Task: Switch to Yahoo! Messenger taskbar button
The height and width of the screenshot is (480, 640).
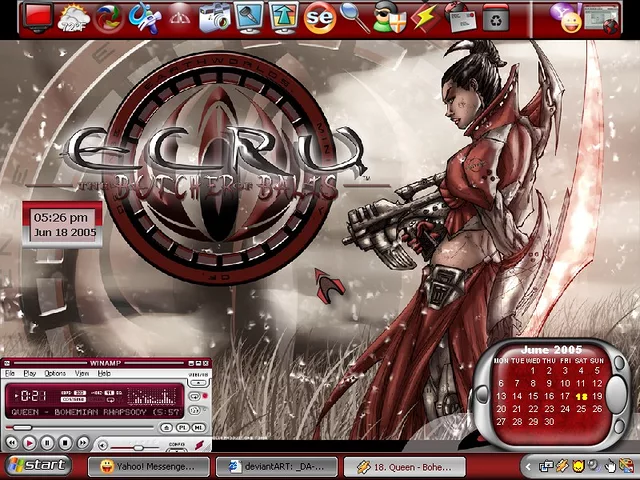Action: point(149,466)
